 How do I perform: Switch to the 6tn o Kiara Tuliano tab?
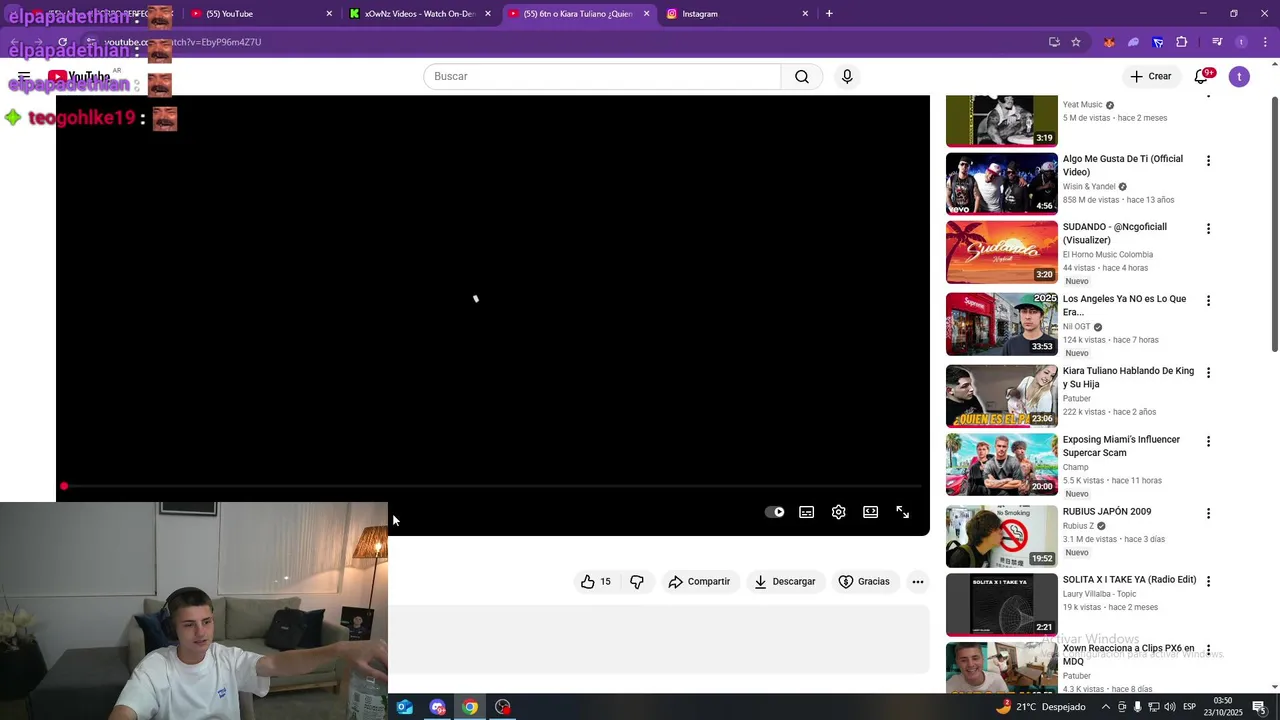pos(578,14)
